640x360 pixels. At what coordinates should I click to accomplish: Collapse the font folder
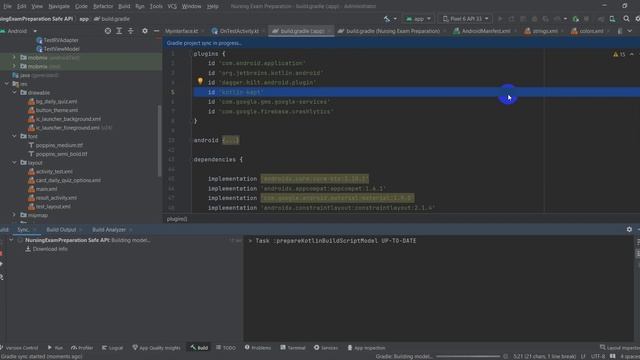[15, 136]
